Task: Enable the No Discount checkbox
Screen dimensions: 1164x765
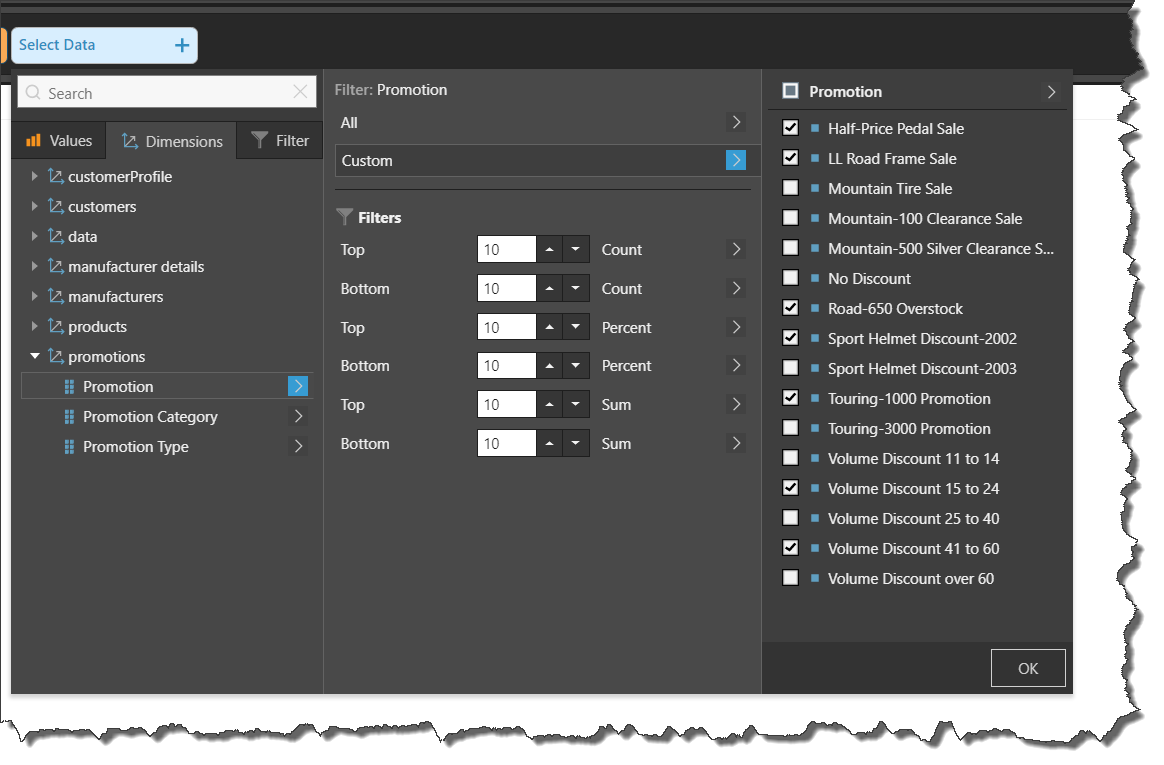Action: [x=791, y=278]
